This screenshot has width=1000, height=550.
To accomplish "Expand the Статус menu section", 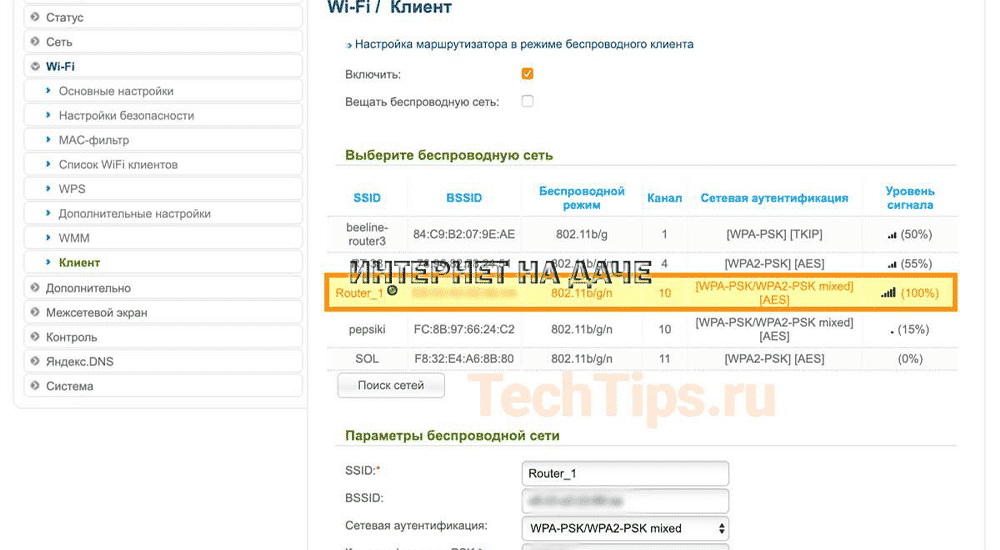I will point(163,17).
